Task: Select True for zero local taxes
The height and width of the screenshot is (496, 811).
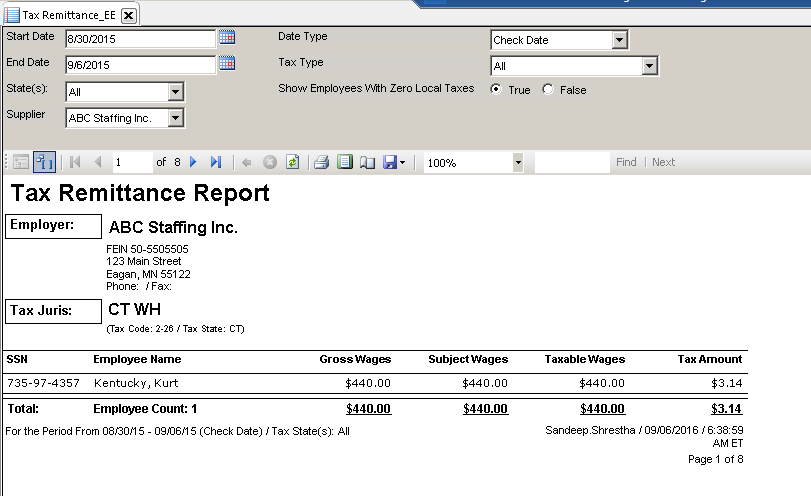Action: click(496, 89)
